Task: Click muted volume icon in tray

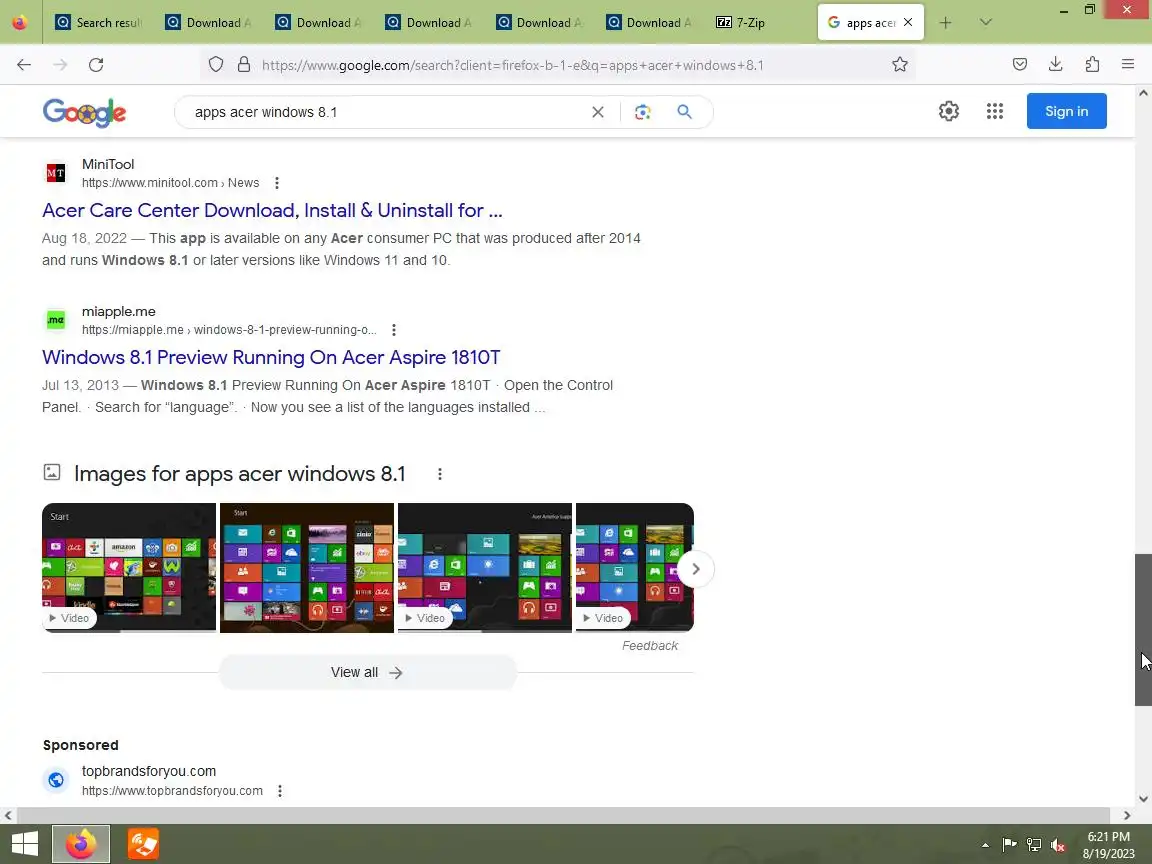Action: (1058, 845)
